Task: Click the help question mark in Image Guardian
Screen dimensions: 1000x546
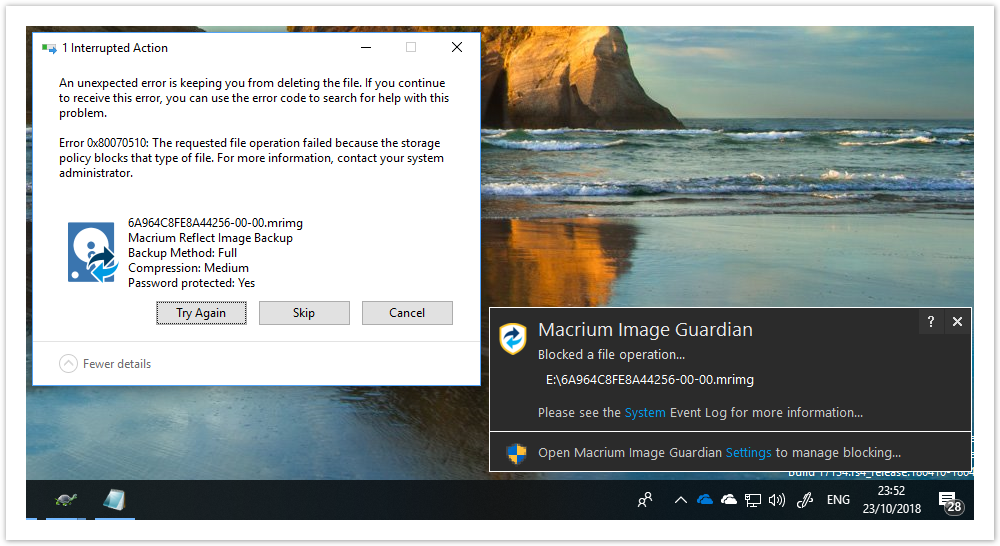Action: (x=930, y=321)
